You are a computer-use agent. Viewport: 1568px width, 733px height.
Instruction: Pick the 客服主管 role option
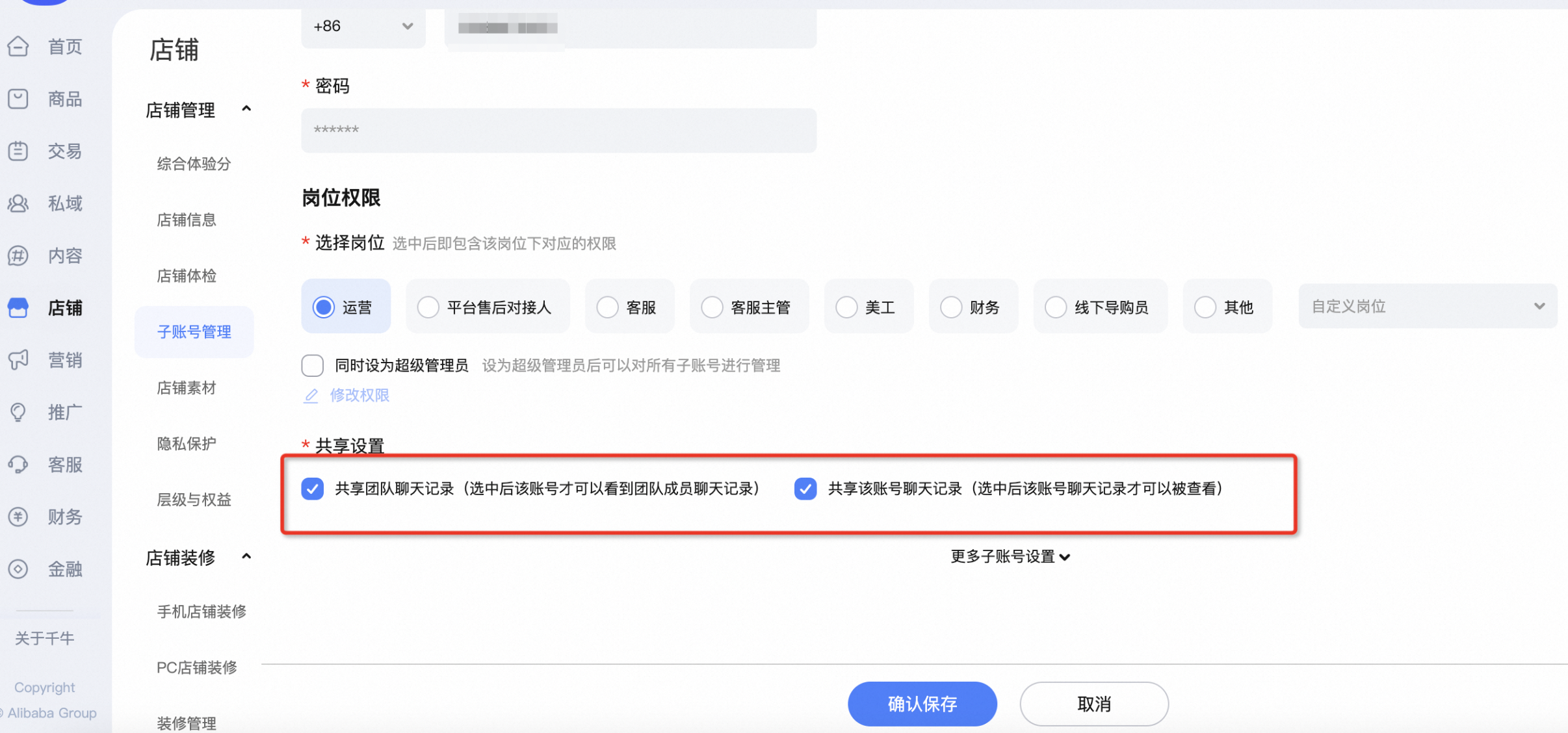(749, 307)
